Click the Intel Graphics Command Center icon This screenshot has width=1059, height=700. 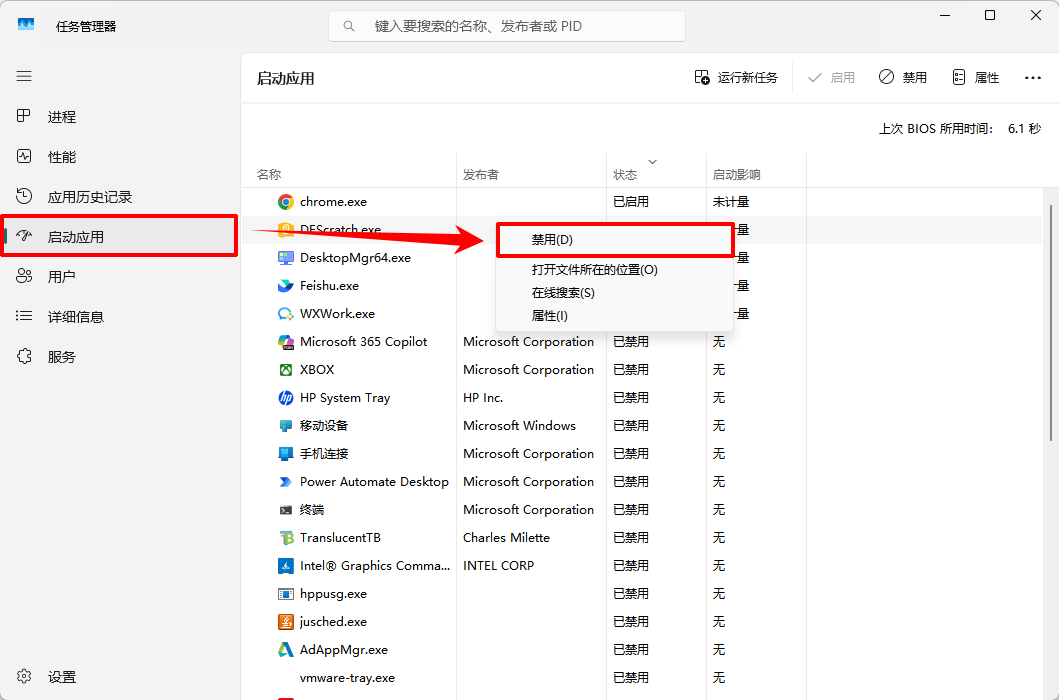tap(286, 566)
